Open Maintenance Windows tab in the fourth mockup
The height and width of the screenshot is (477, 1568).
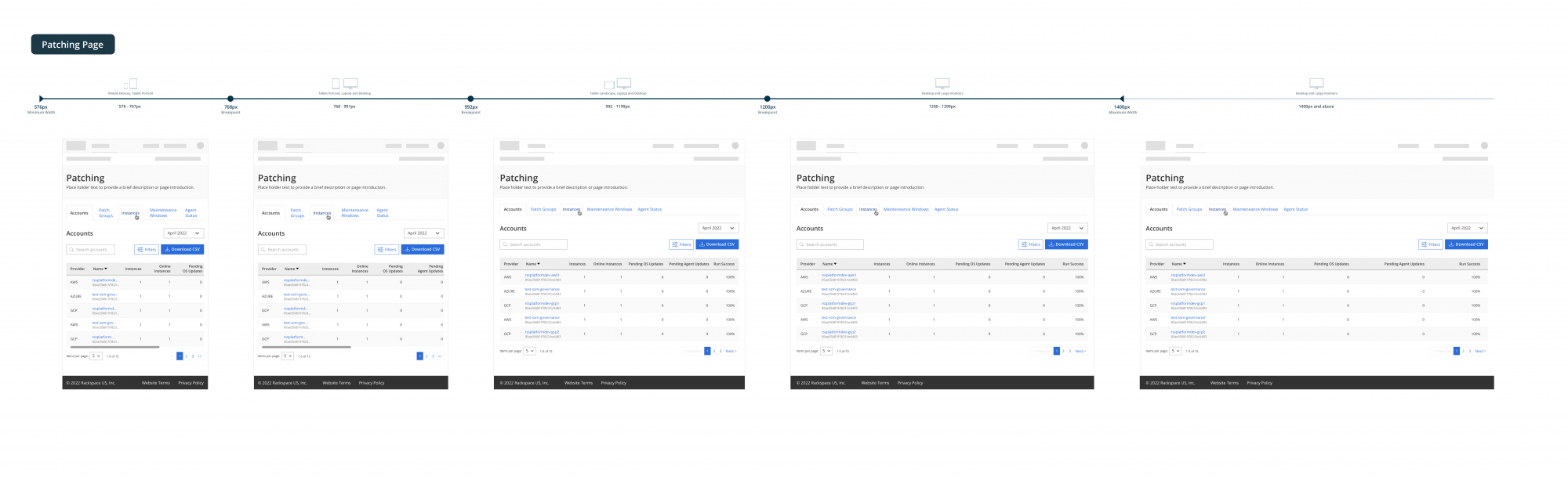906,209
